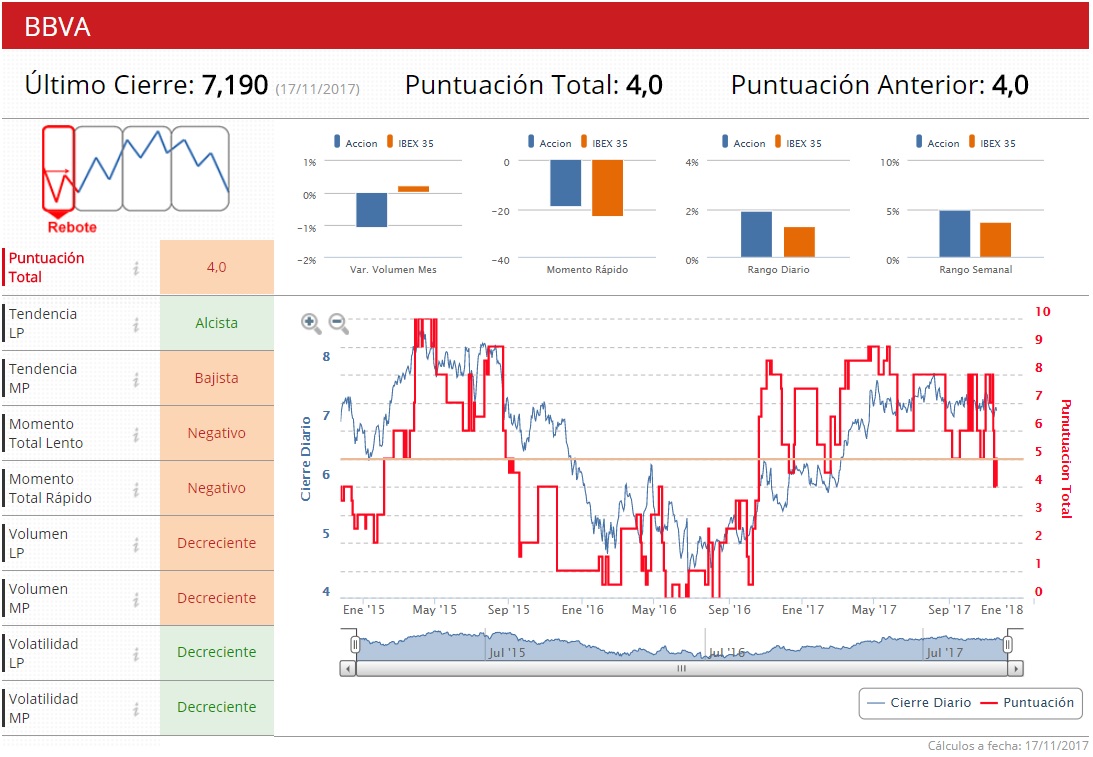Click the navigator left range handle

[355, 645]
